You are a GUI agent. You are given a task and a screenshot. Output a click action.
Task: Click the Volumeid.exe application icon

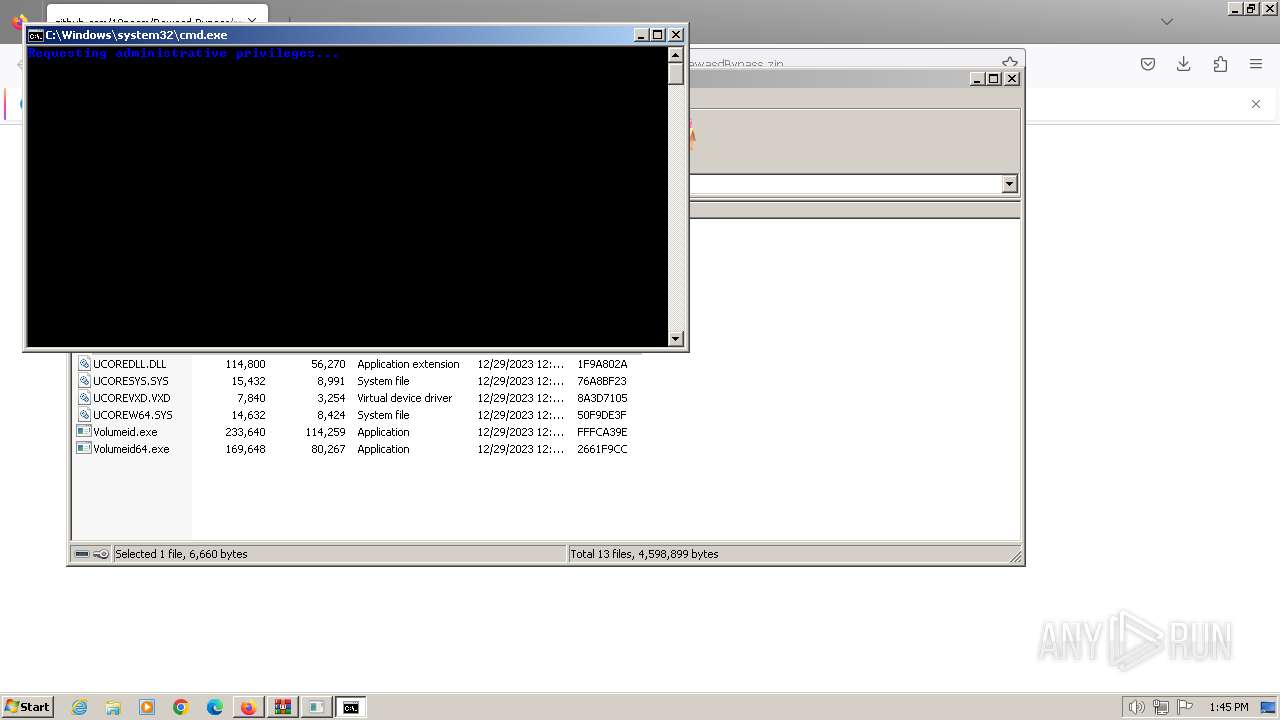click(84, 432)
